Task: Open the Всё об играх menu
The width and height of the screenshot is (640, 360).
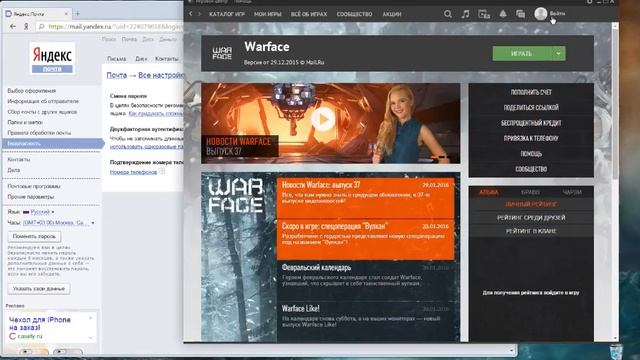Action: (309, 14)
